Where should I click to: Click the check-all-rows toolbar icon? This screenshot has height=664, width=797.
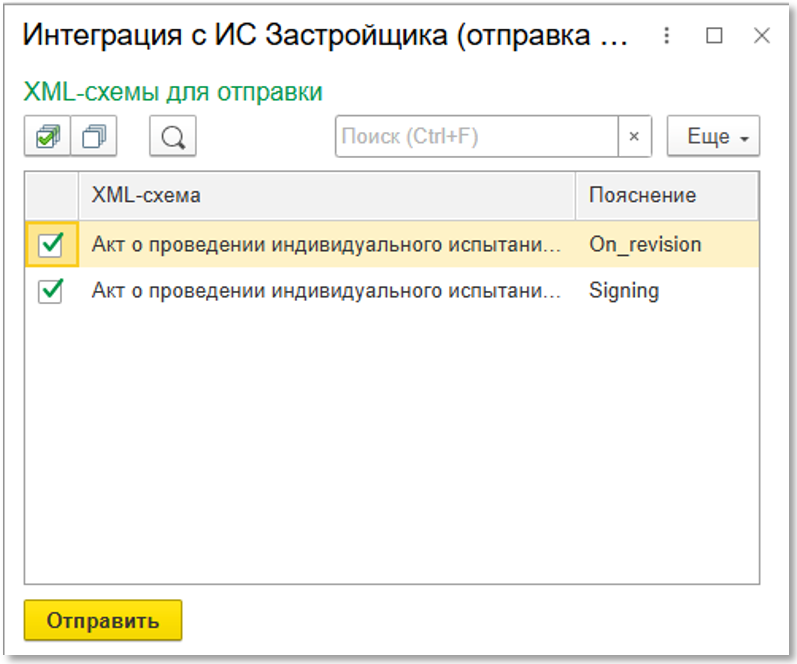48,137
